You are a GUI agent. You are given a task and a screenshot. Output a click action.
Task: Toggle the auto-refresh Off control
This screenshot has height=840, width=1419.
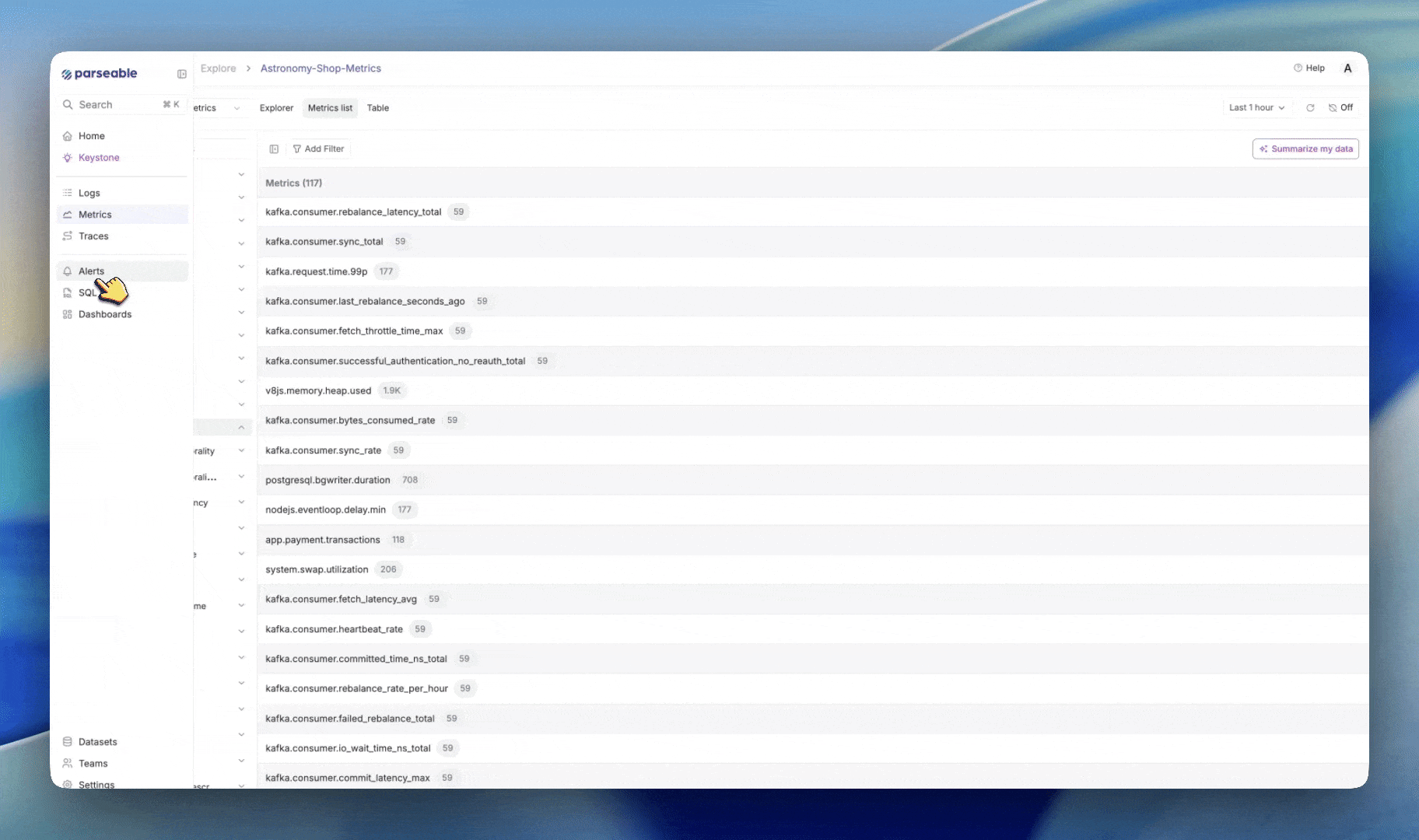pyautogui.click(x=1340, y=108)
